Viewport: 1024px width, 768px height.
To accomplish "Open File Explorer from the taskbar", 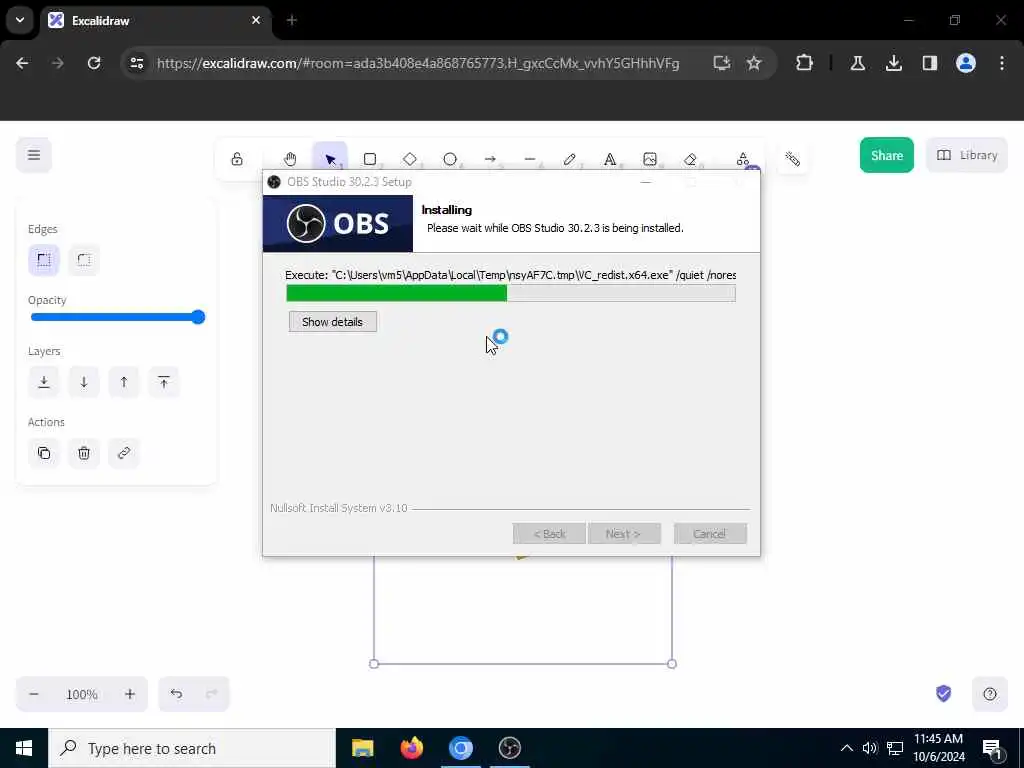I will (x=362, y=748).
